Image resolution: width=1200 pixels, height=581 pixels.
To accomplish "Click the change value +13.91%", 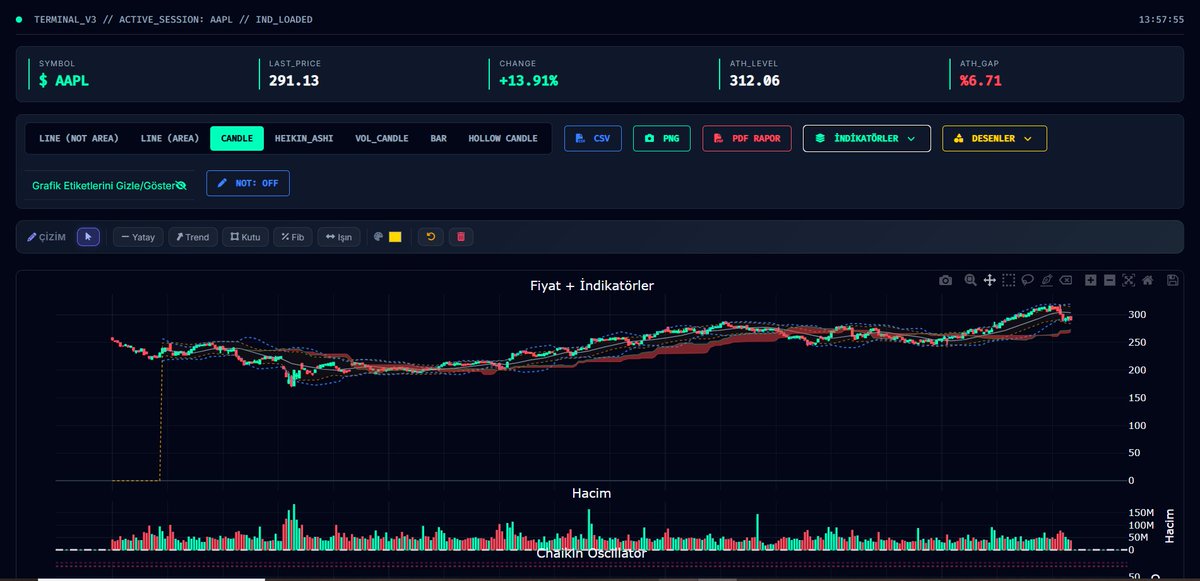I will pyautogui.click(x=529, y=81).
